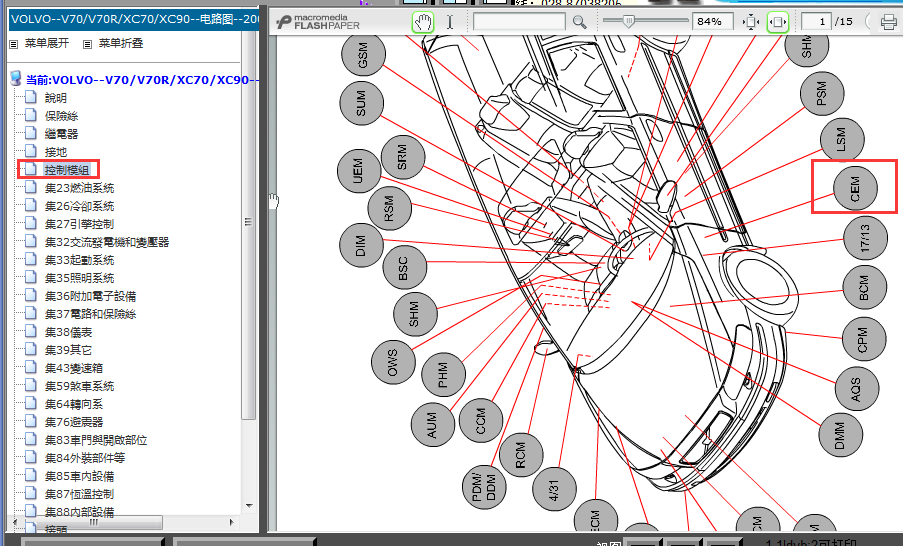This screenshot has height=546, width=903.
Task: Open 集27引擎控制 in the tree
Action: (x=79, y=224)
